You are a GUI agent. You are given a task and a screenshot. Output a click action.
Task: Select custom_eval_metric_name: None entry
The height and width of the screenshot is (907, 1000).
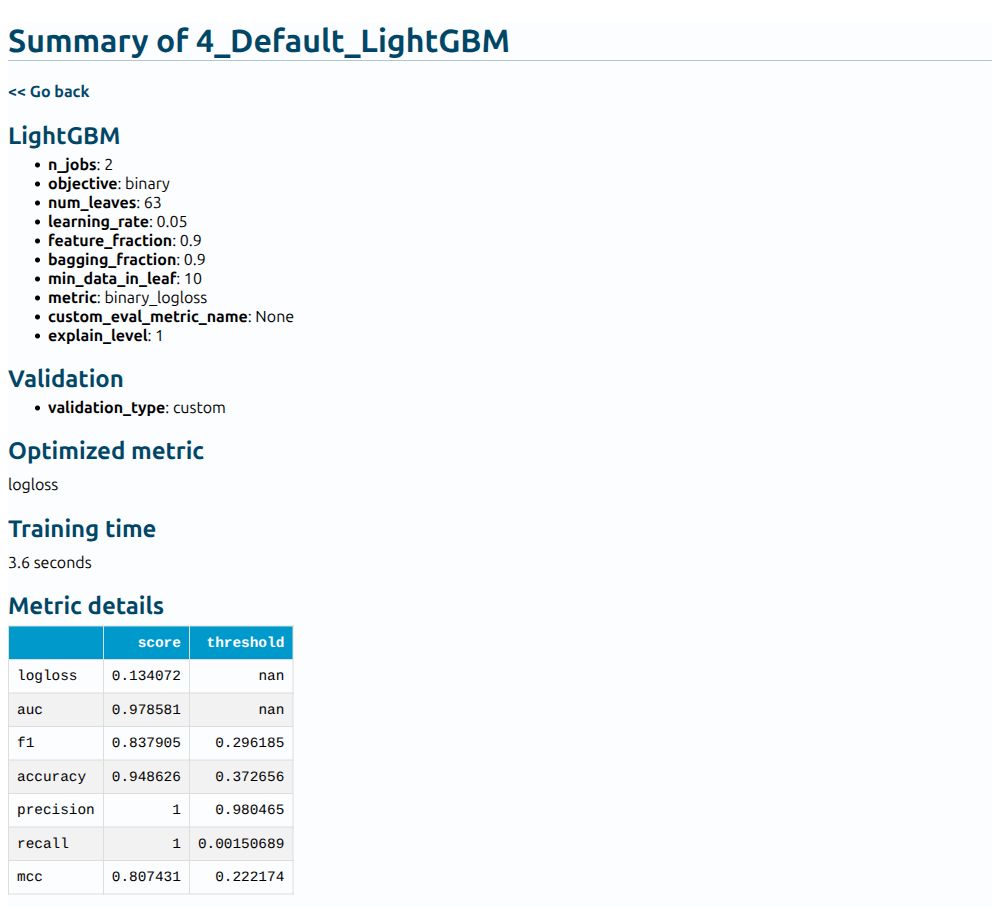[171, 317]
